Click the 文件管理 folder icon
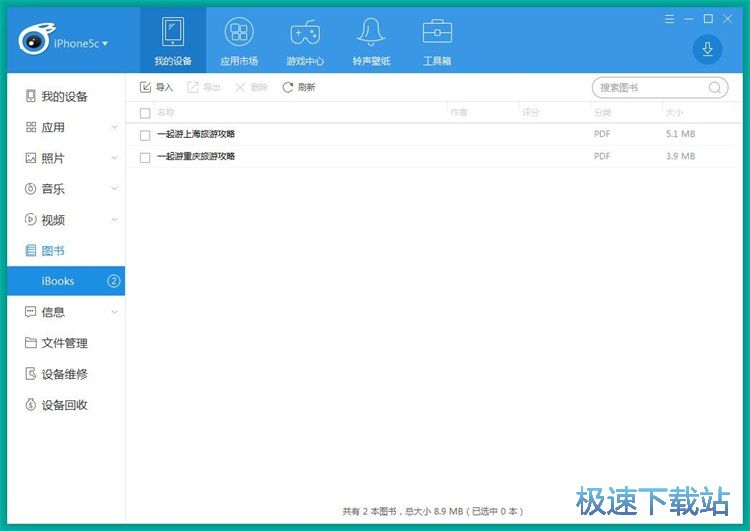This screenshot has height=531, width=750. pos(31,343)
